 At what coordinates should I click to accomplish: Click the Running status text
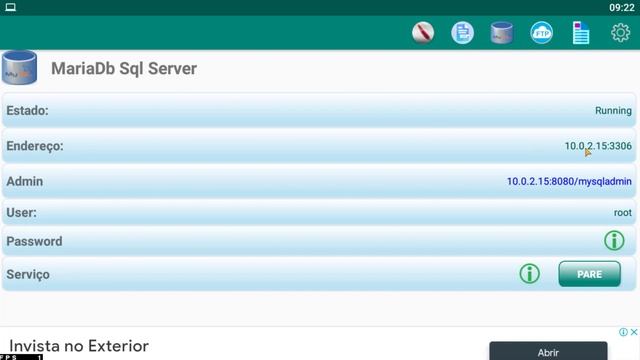pos(613,111)
